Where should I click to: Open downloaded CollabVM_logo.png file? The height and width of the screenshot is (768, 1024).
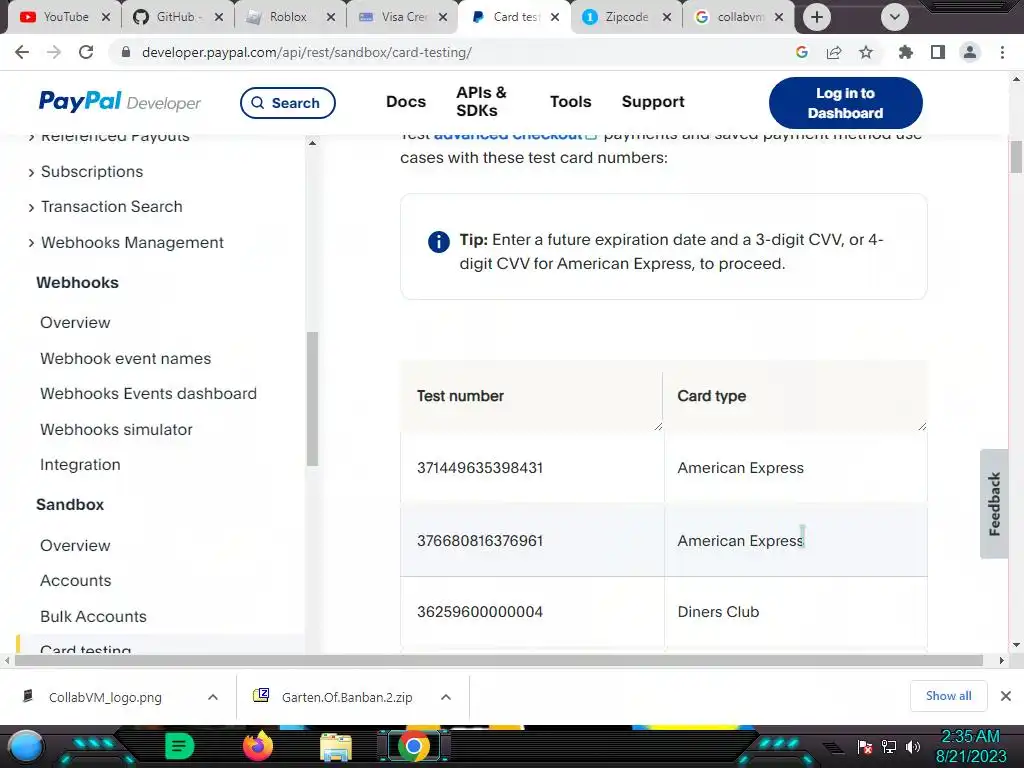pos(104,697)
